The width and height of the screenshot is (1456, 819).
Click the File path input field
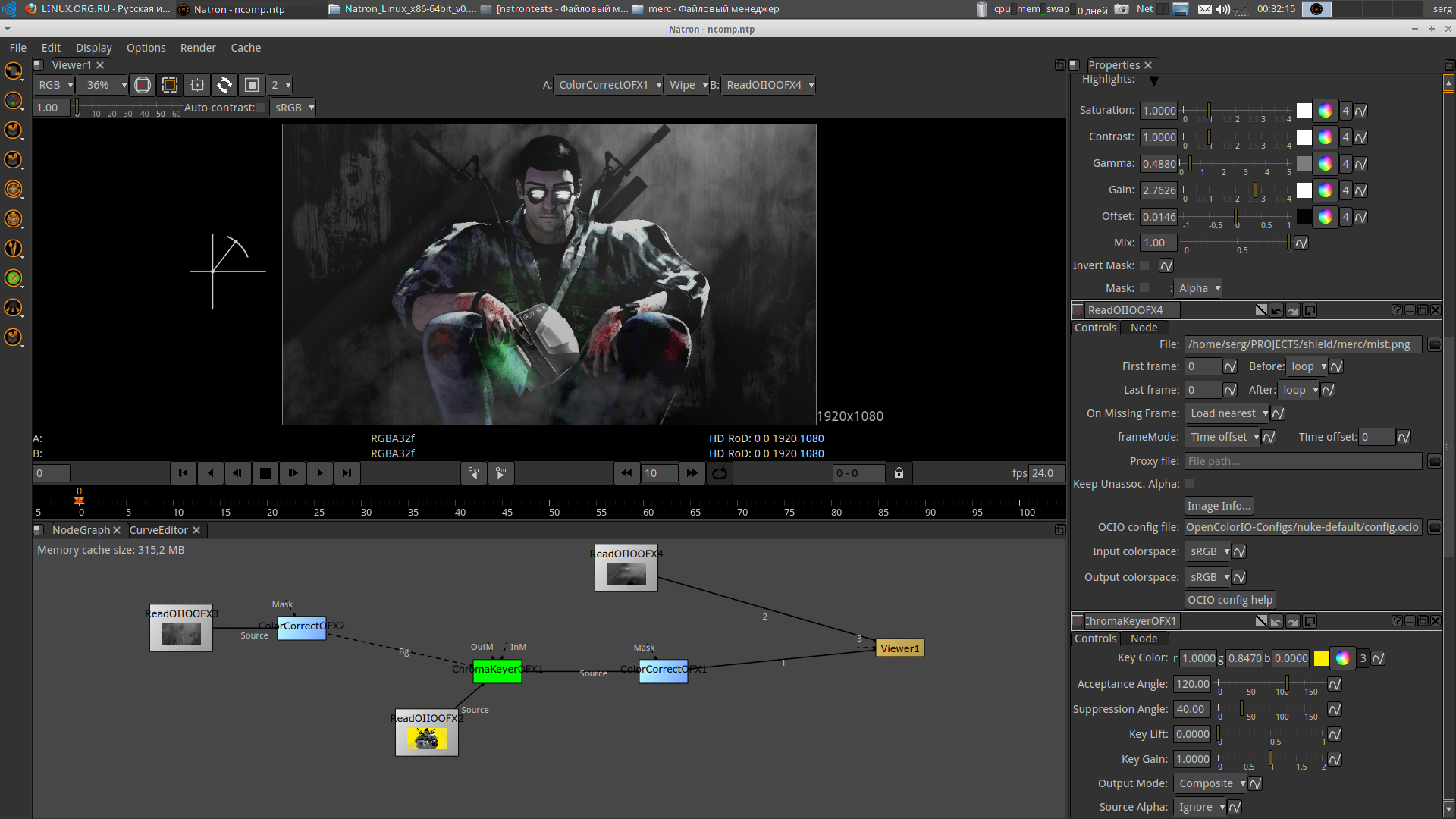pos(1303,345)
